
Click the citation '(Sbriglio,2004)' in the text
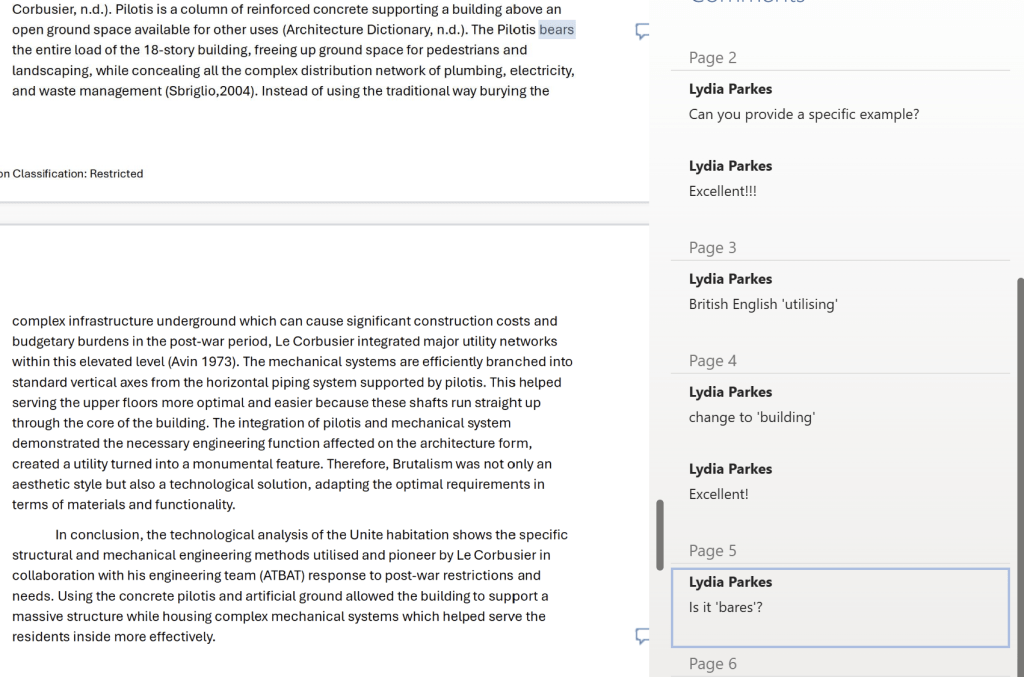(x=210, y=91)
